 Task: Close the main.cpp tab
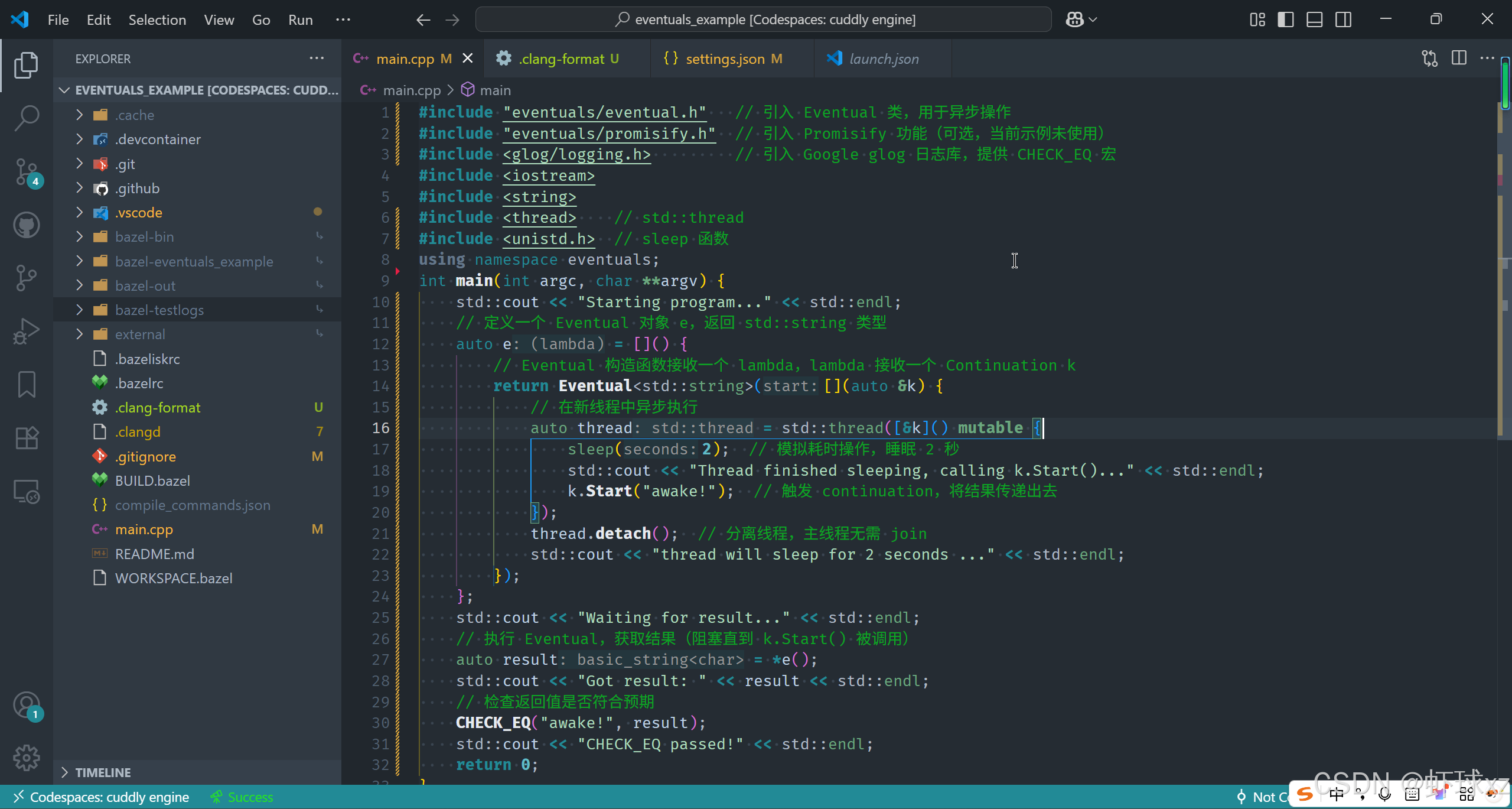(x=467, y=59)
